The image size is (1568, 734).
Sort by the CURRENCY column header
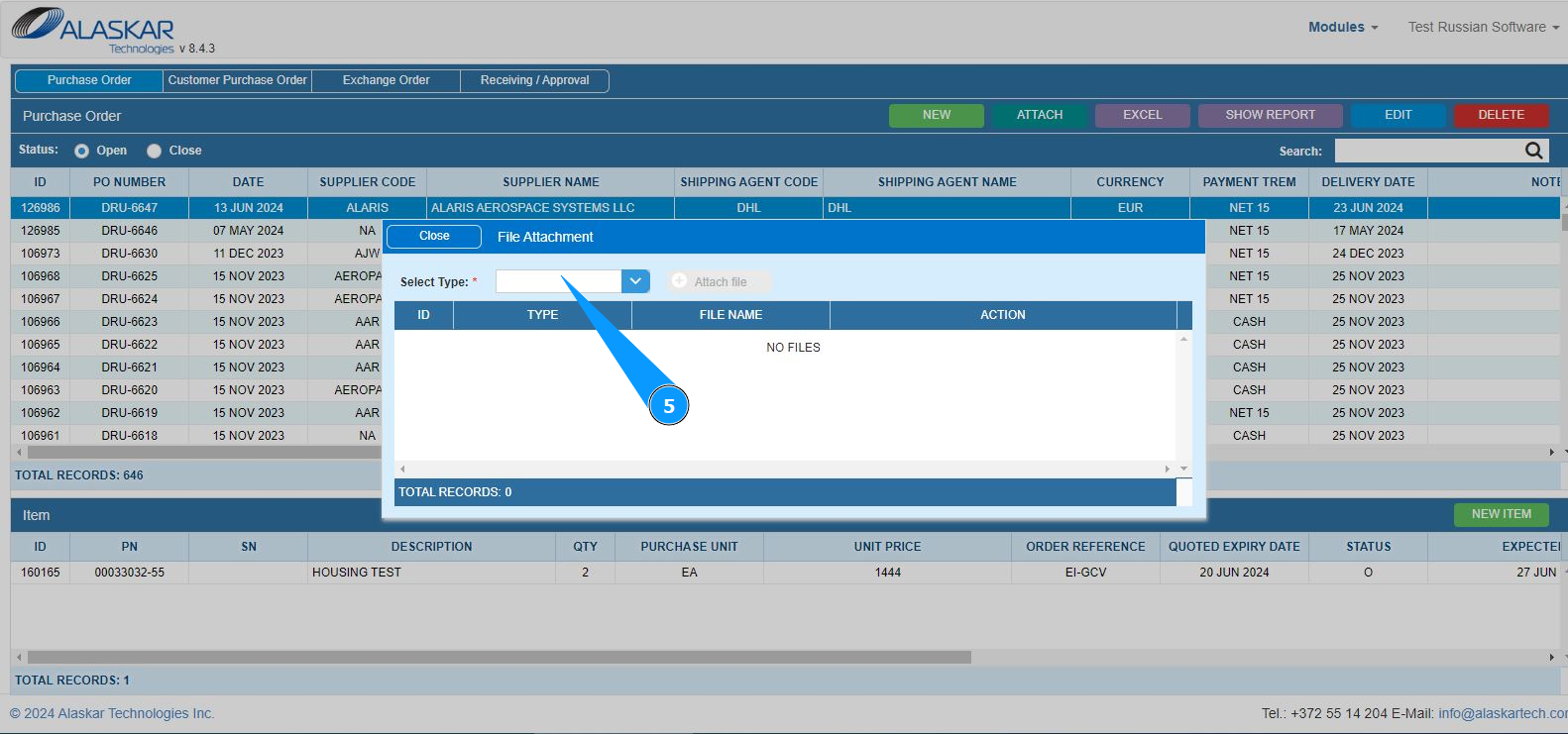1131,182
